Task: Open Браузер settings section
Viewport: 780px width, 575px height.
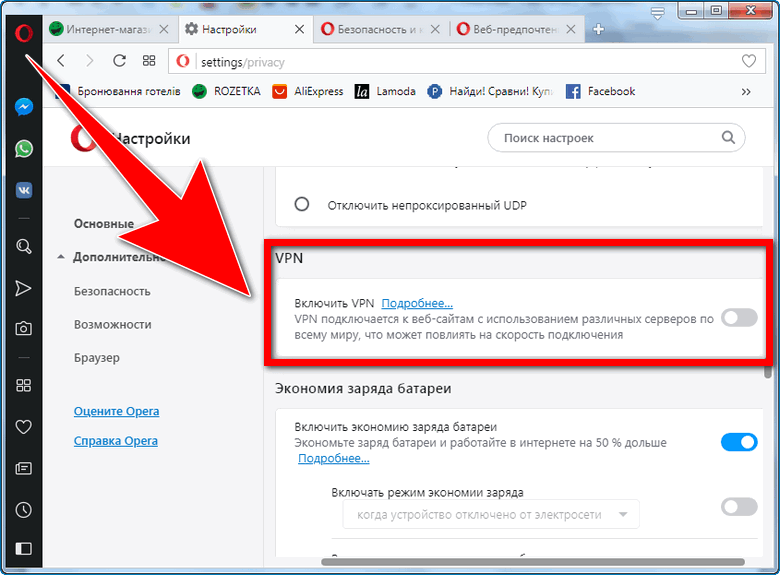Action: (97, 358)
